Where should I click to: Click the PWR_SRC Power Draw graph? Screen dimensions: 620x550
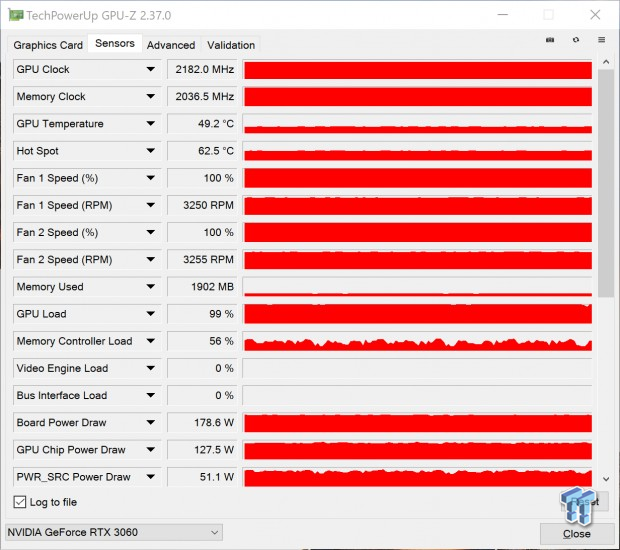click(418, 477)
